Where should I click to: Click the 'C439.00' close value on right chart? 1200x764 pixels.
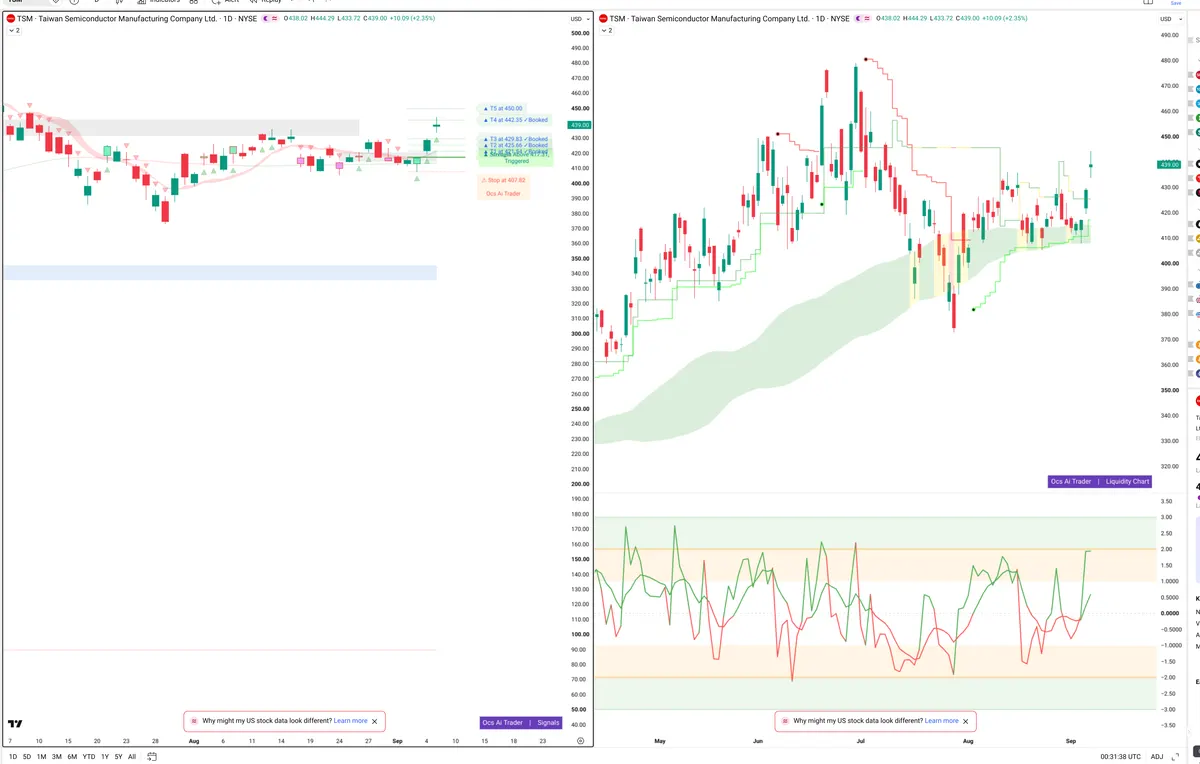click(x=970, y=19)
